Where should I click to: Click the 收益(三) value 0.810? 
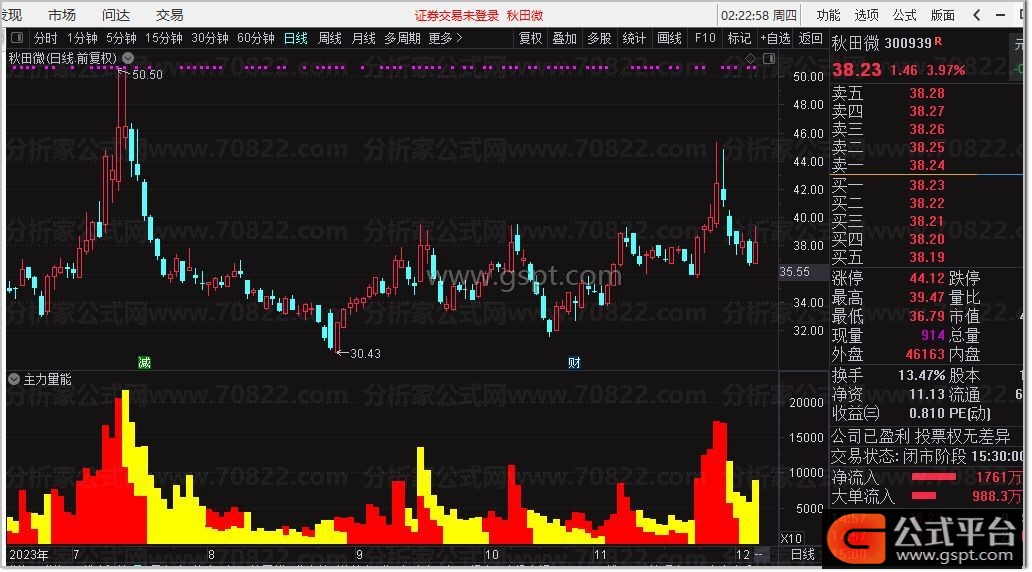pos(927,413)
